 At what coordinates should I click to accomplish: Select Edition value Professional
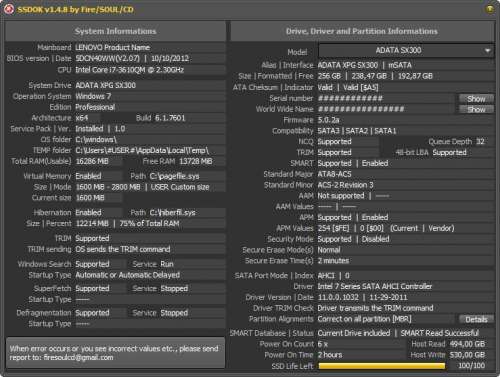click(x=95, y=107)
